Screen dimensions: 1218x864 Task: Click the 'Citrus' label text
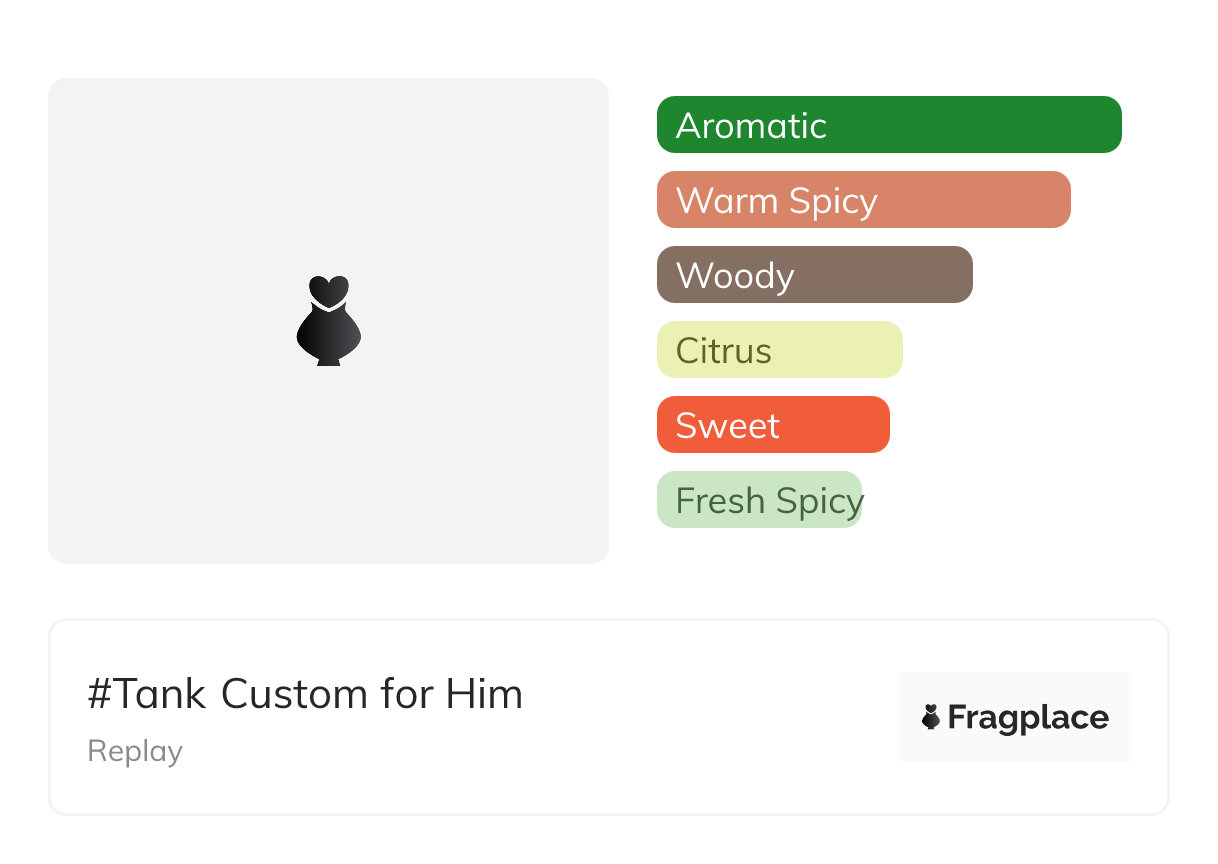point(724,351)
